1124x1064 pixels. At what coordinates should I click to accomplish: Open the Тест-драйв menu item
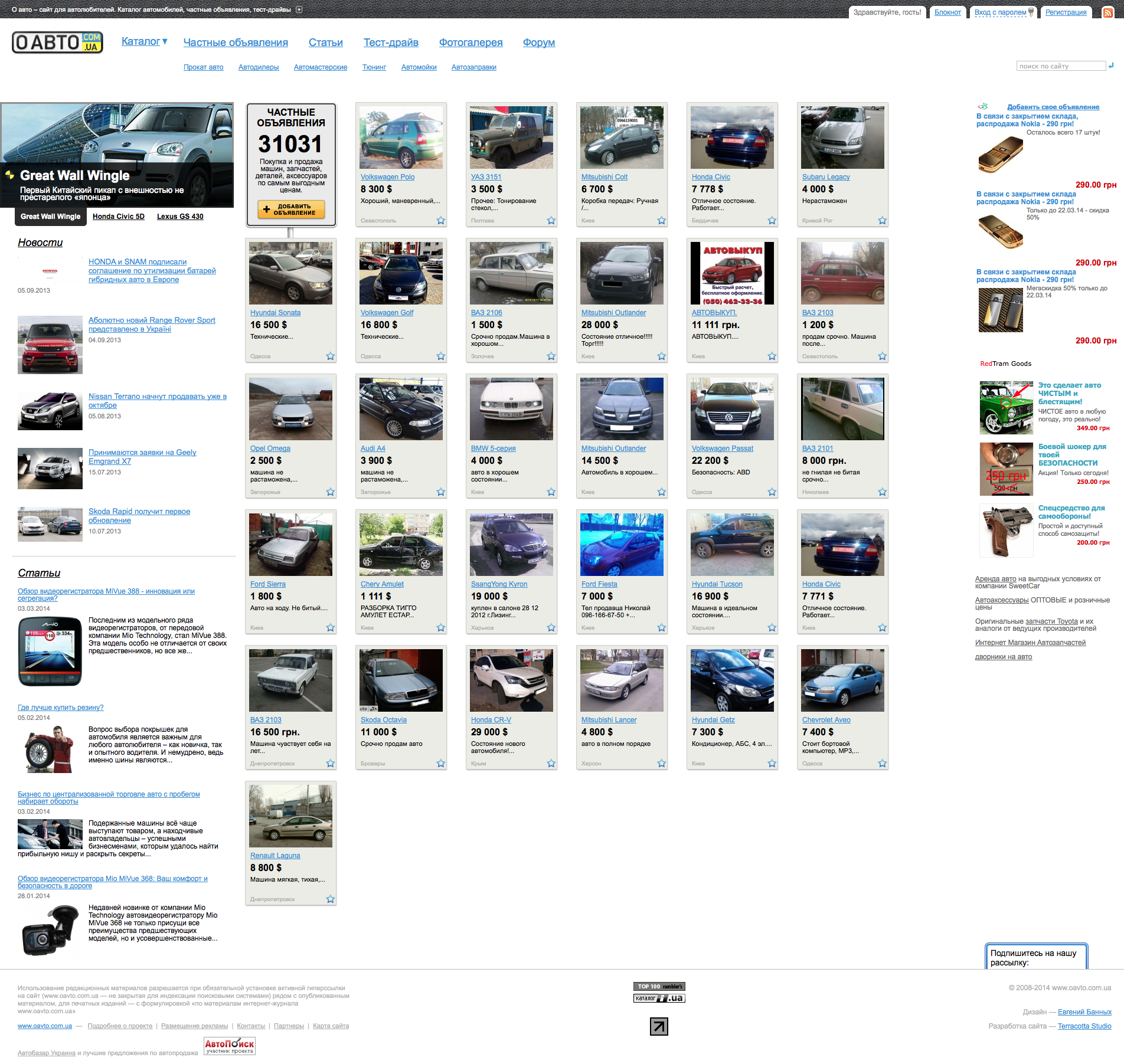click(x=391, y=42)
